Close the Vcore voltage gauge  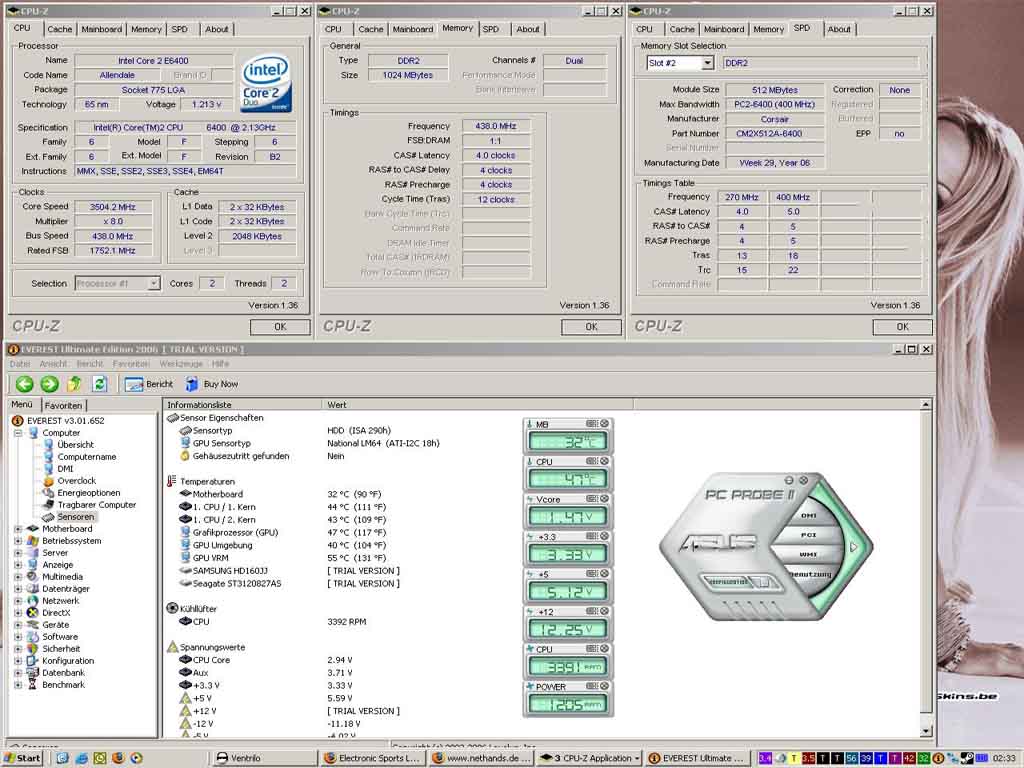[605, 499]
